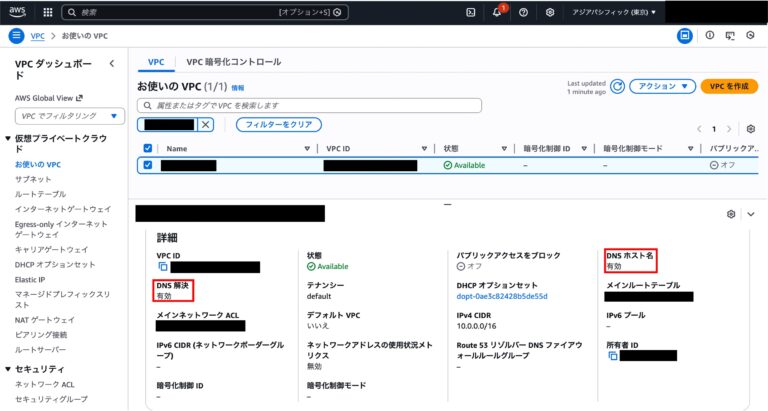
Task: Open the notifications bell
Action: pos(497,12)
